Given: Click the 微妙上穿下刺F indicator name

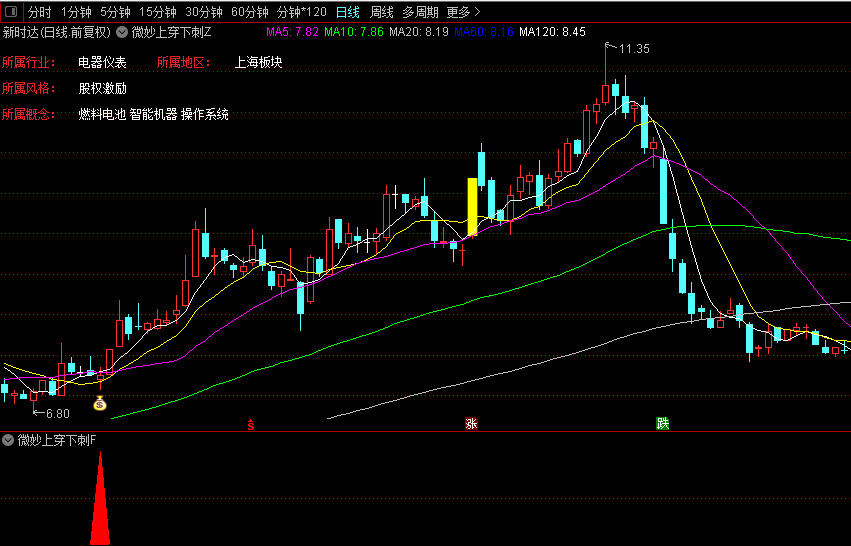Looking at the screenshot, I should (57, 440).
